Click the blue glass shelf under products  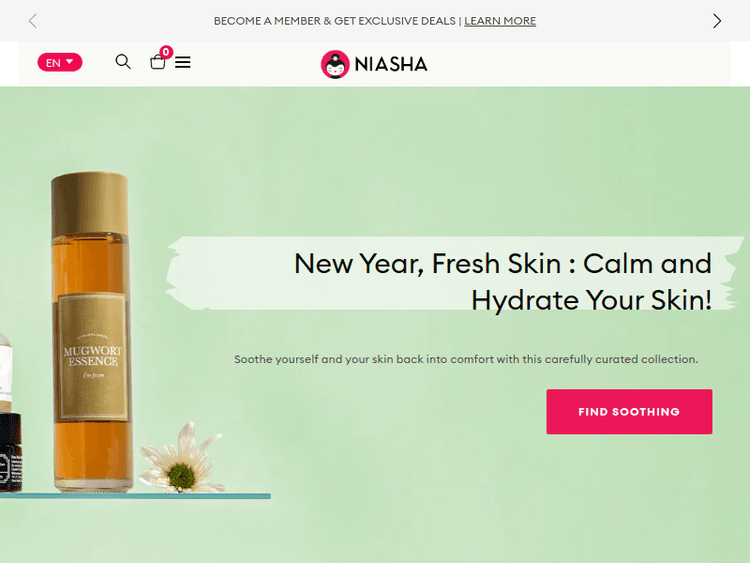(x=135, y=496)
